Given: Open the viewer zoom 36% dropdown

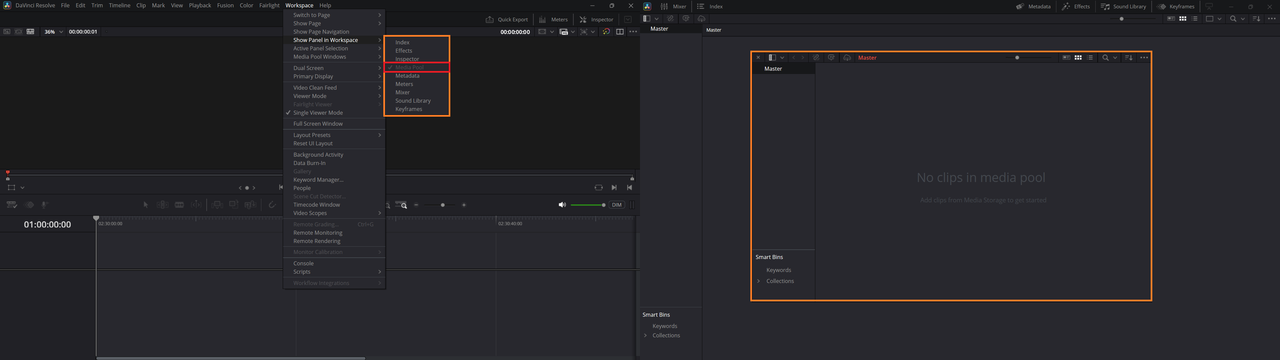Looking at the screenshot, I should pos(53,31).
